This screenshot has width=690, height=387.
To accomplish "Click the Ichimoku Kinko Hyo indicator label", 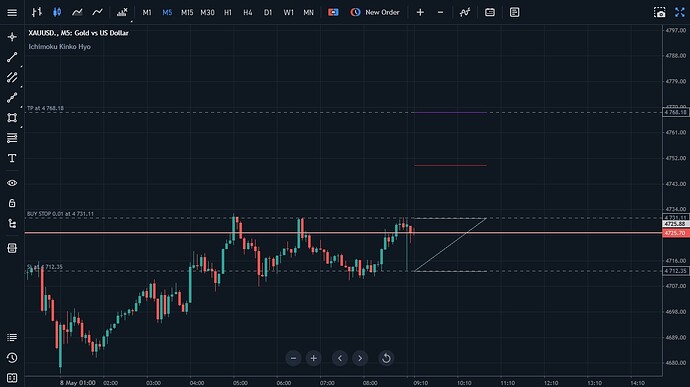I will (x=59, y=47).
